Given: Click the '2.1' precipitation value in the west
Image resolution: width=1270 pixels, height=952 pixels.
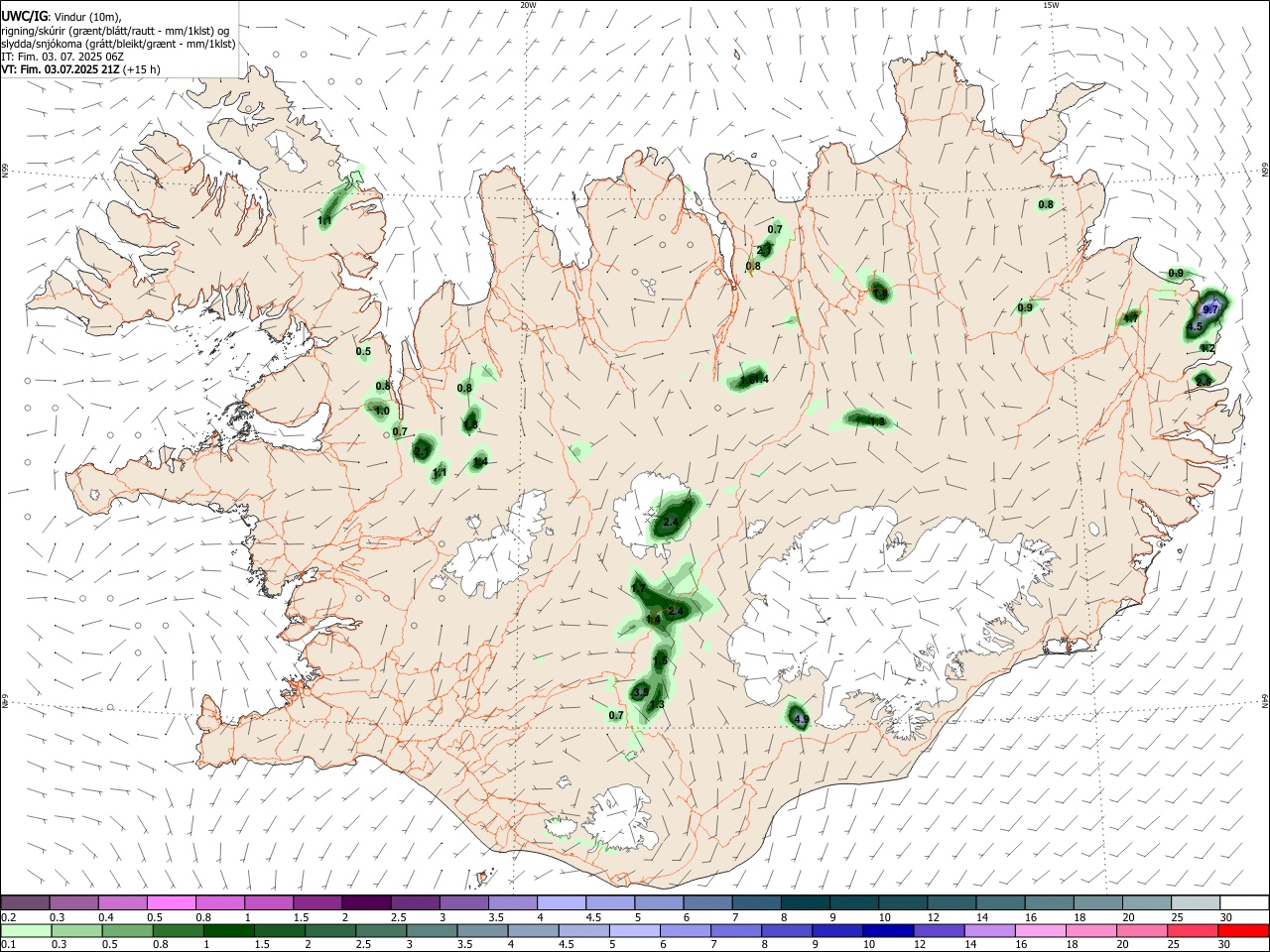Looking at the screenshot, I should [x=422, y=451].
